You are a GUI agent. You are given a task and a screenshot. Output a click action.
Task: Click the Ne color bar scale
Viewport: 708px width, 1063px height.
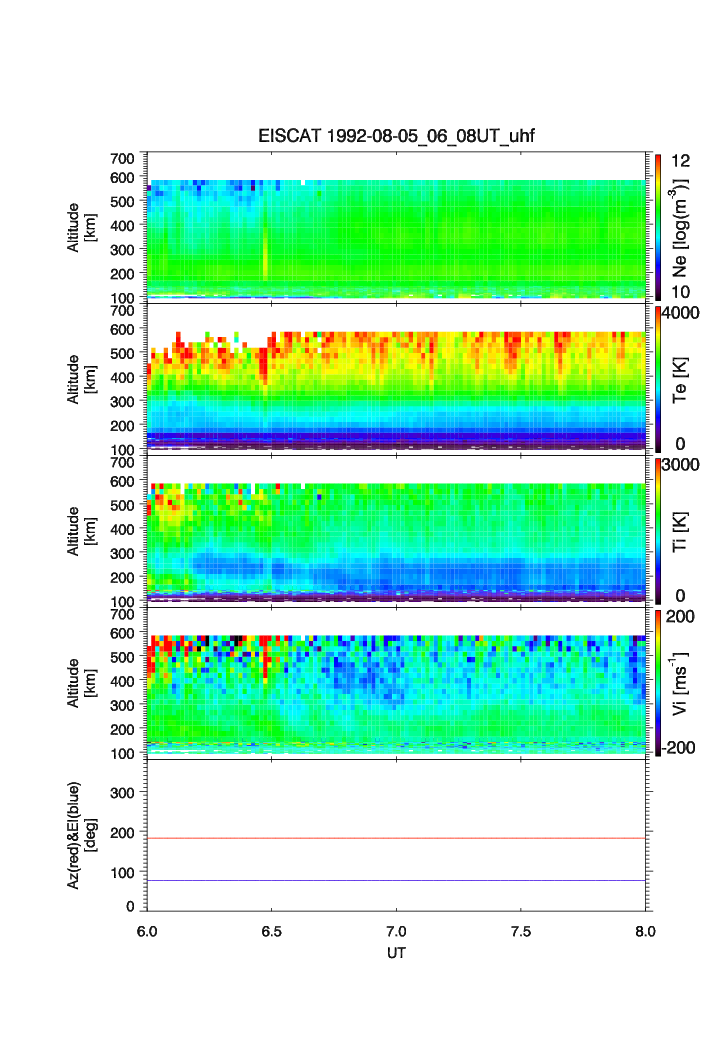(658, 227)
